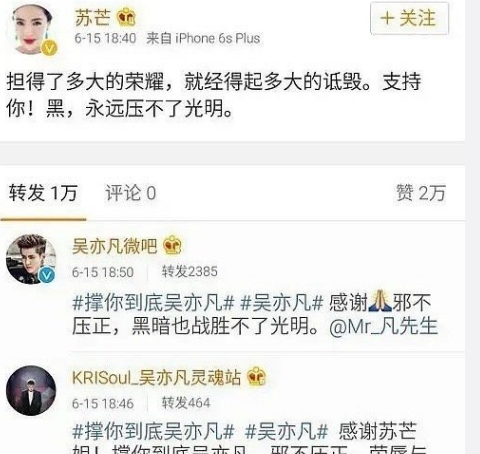Open the @Mr_凡先生 mention
Image resolution: width=480 pixels, height=454 pixels.
coord(383,326)
